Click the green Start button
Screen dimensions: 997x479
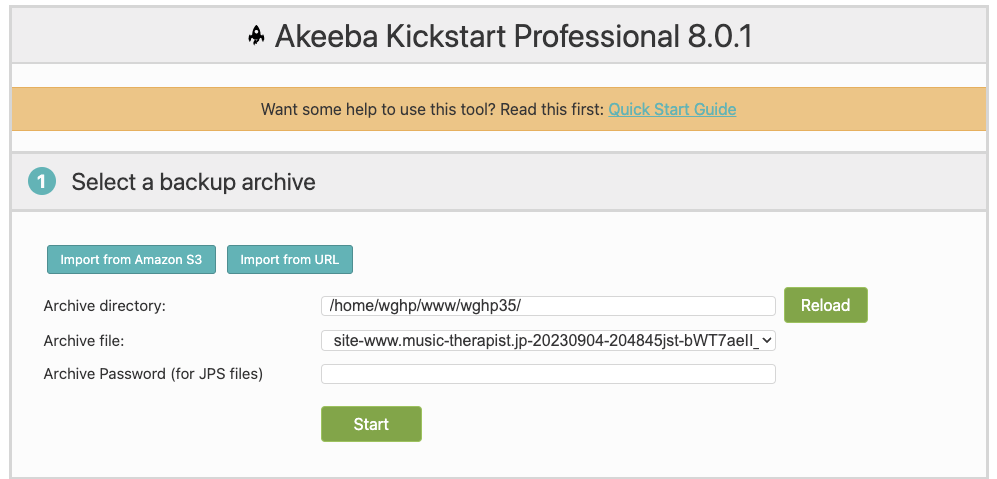pyautogui.click(x=371, y=424)
